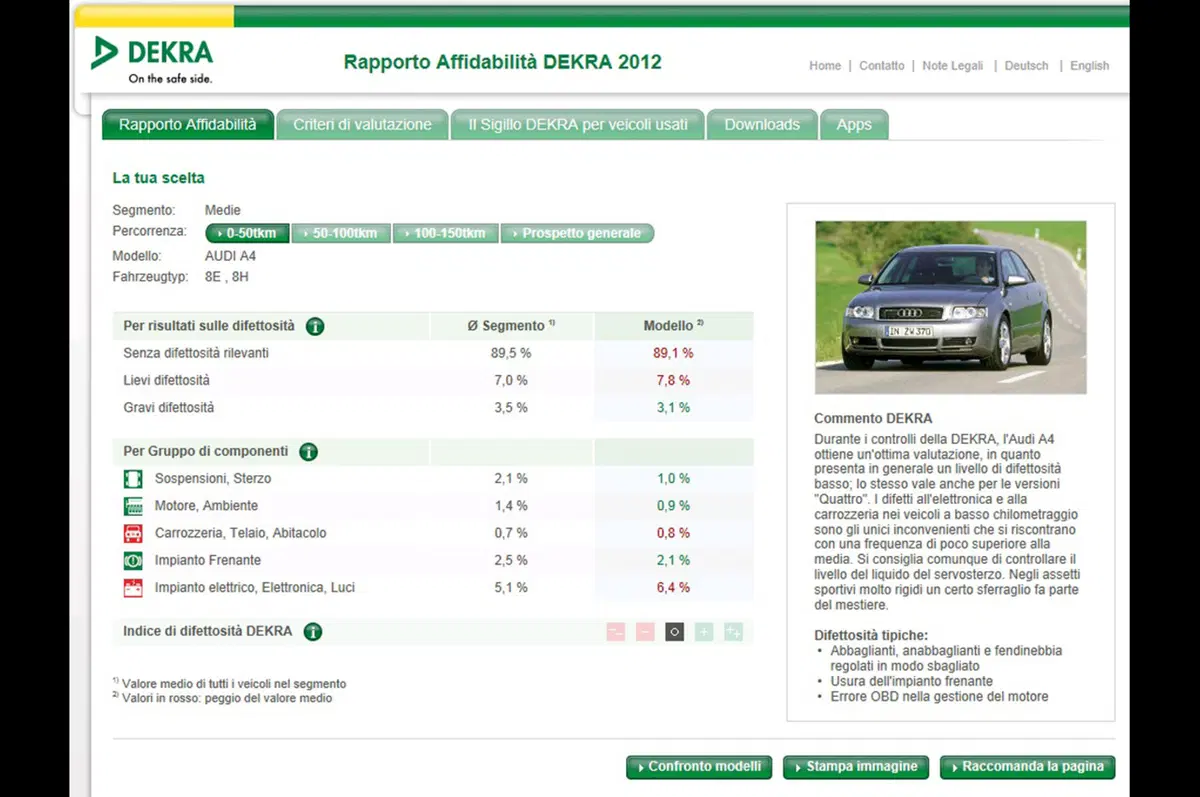
Task: Open the Contatto link
Action: (882, 66)
